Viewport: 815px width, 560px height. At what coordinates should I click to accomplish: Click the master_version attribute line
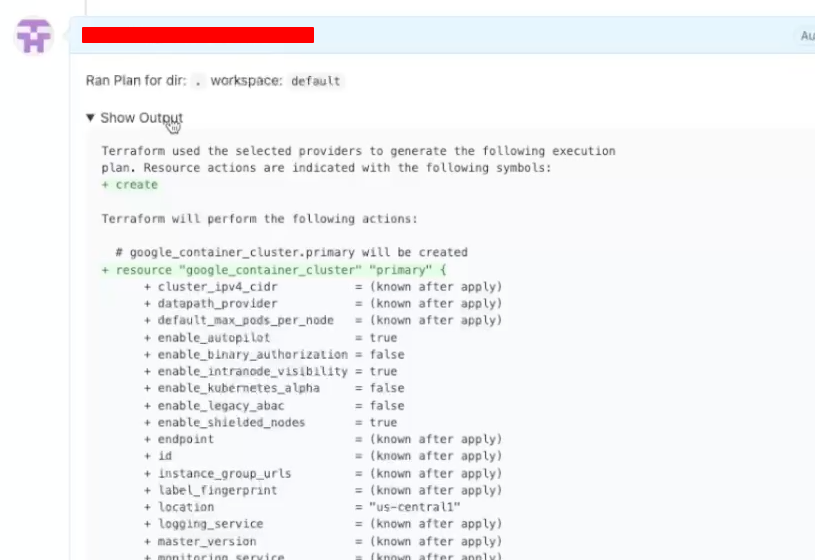(x=323, y=541)
